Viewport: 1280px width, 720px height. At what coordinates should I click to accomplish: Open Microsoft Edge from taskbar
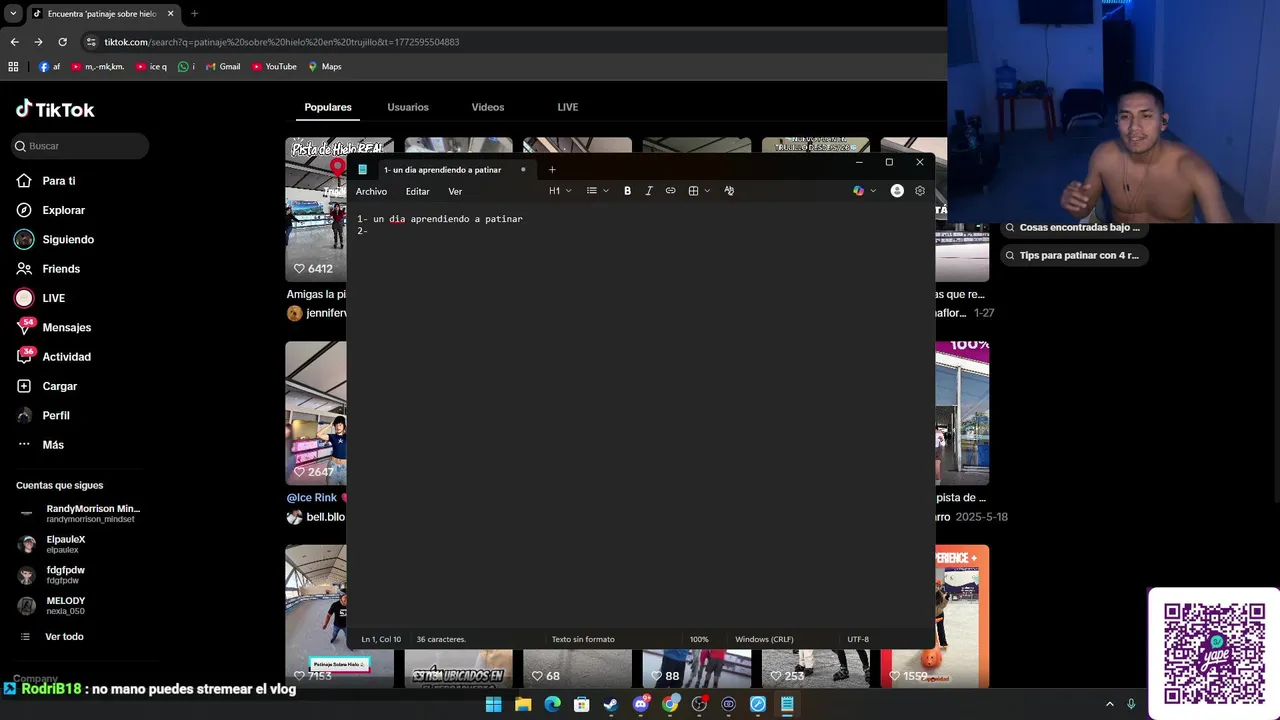(x=552, y=705)
